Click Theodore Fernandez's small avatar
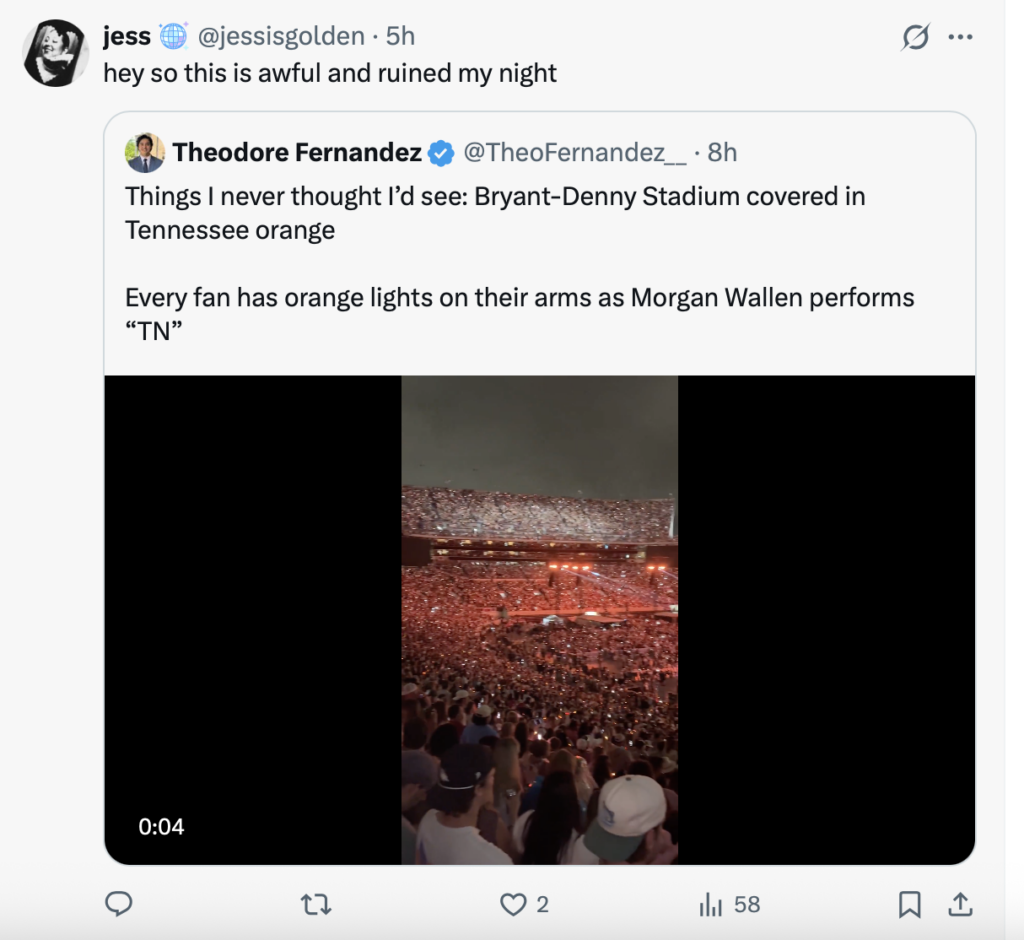 pos(145,153)
